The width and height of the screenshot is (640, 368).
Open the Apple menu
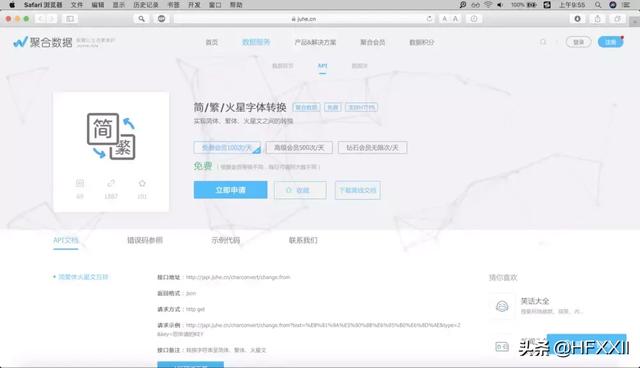[x=12, y=5]
